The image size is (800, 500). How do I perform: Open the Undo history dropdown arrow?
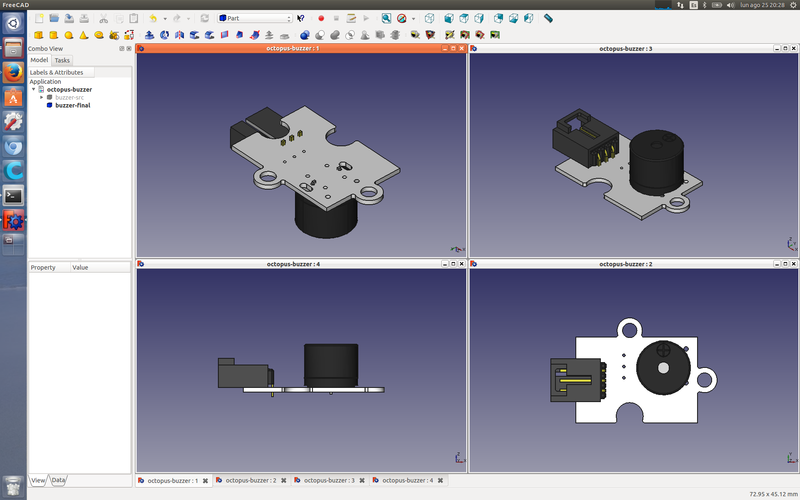coord(163,18)
